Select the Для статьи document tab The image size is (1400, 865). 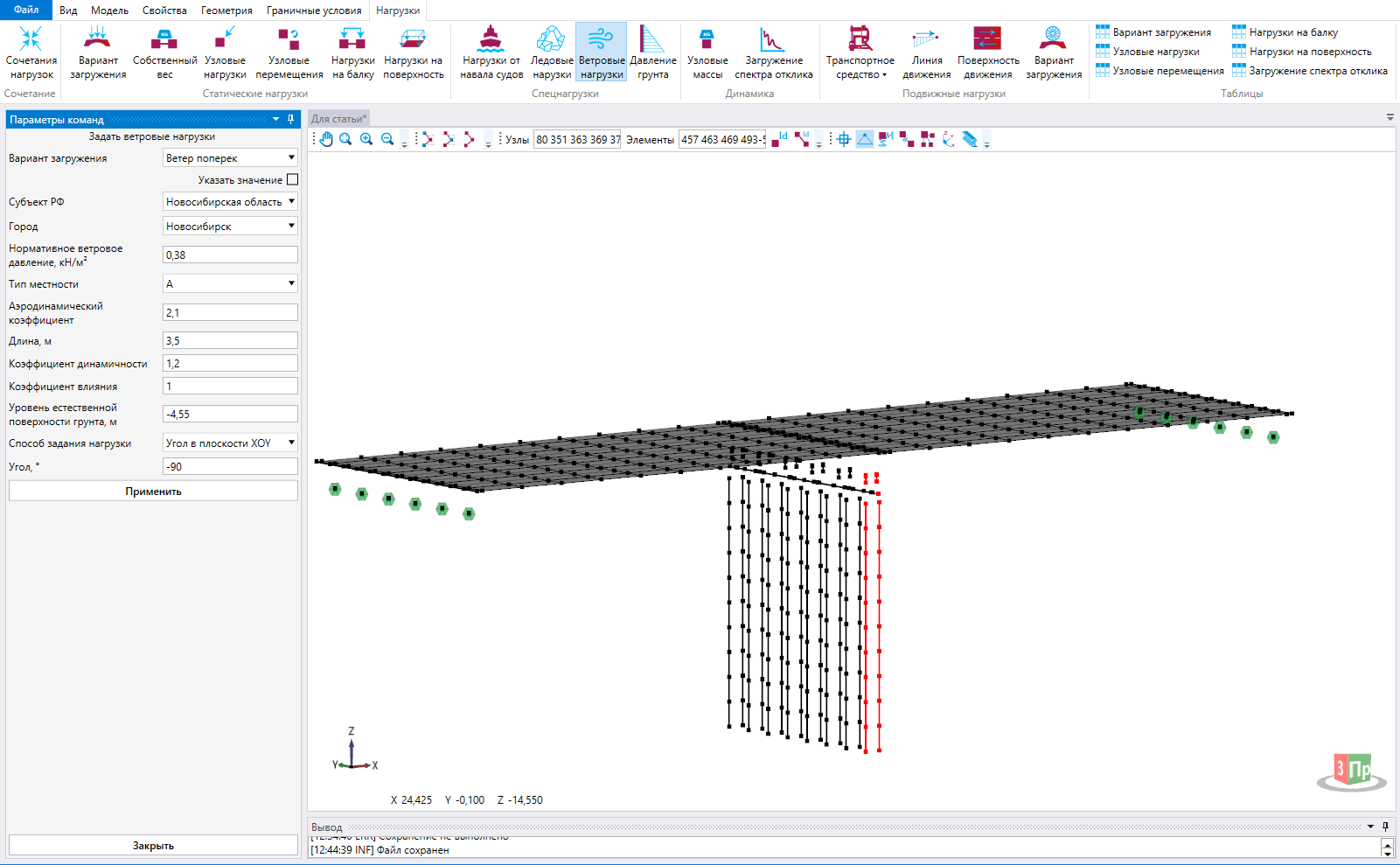[x=339, y=118]
